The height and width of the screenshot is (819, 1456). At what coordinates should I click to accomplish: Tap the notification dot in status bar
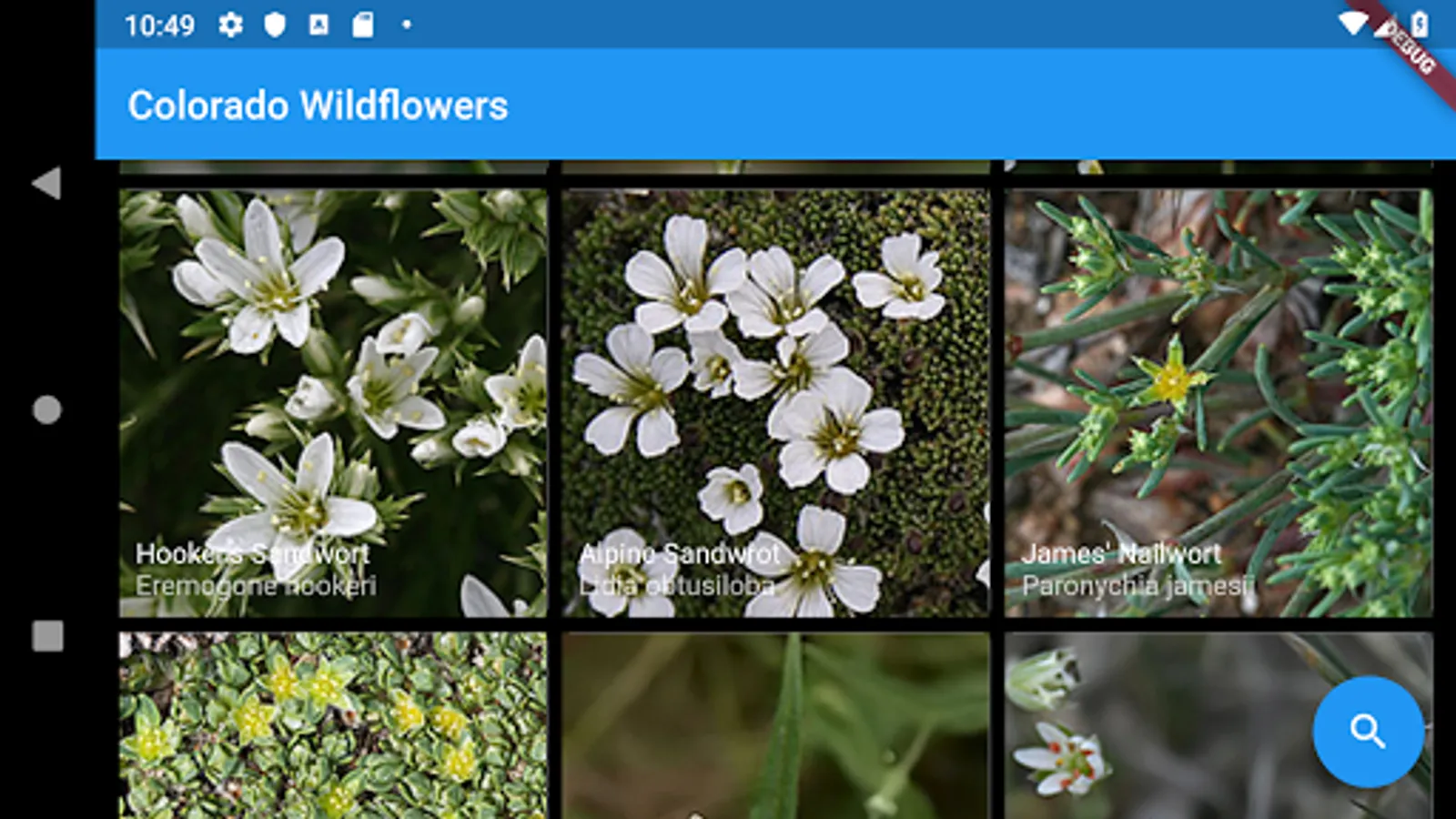(x=407, y=25)
